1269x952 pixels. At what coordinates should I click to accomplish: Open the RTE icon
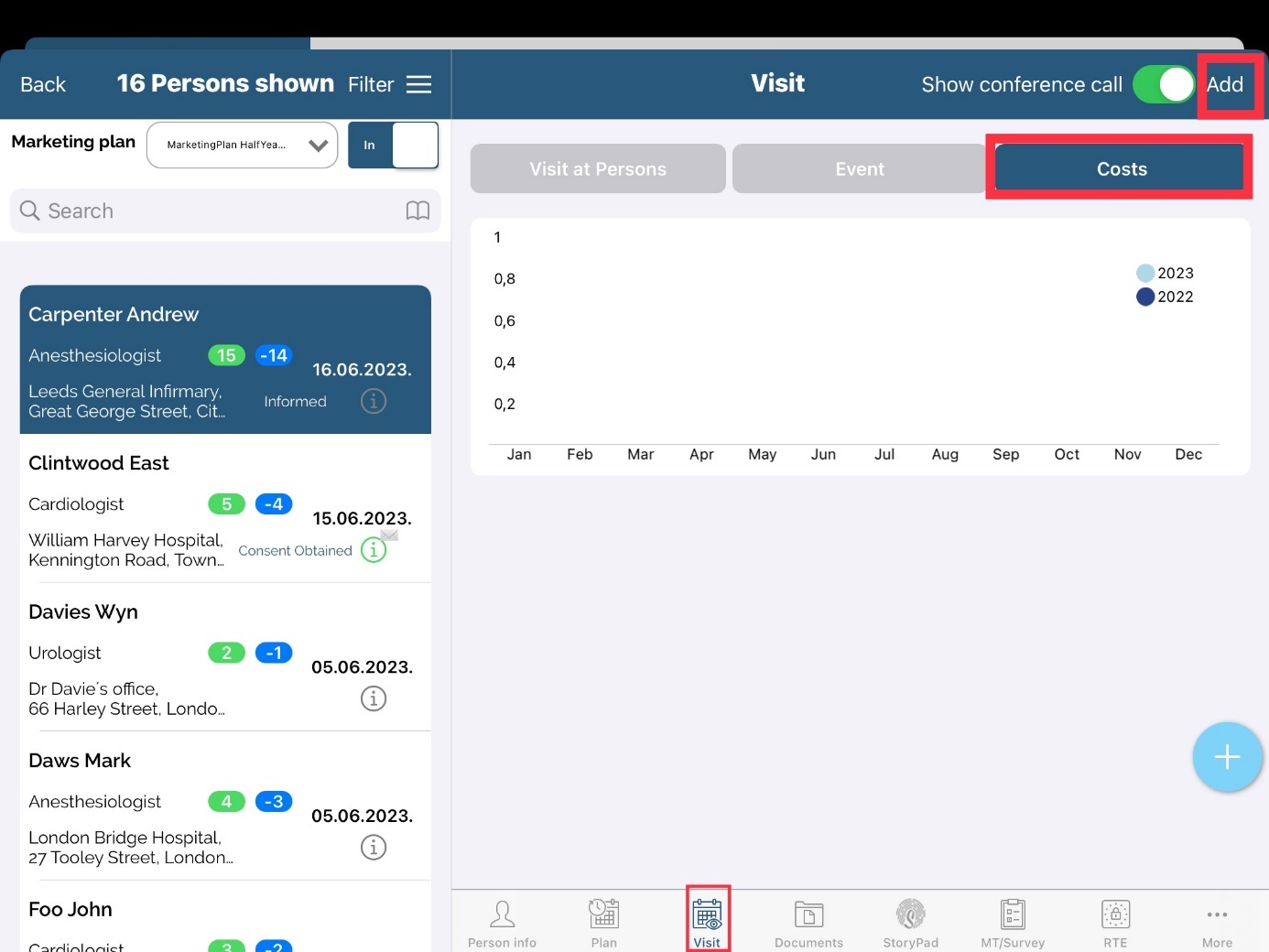pos(1115,915)
